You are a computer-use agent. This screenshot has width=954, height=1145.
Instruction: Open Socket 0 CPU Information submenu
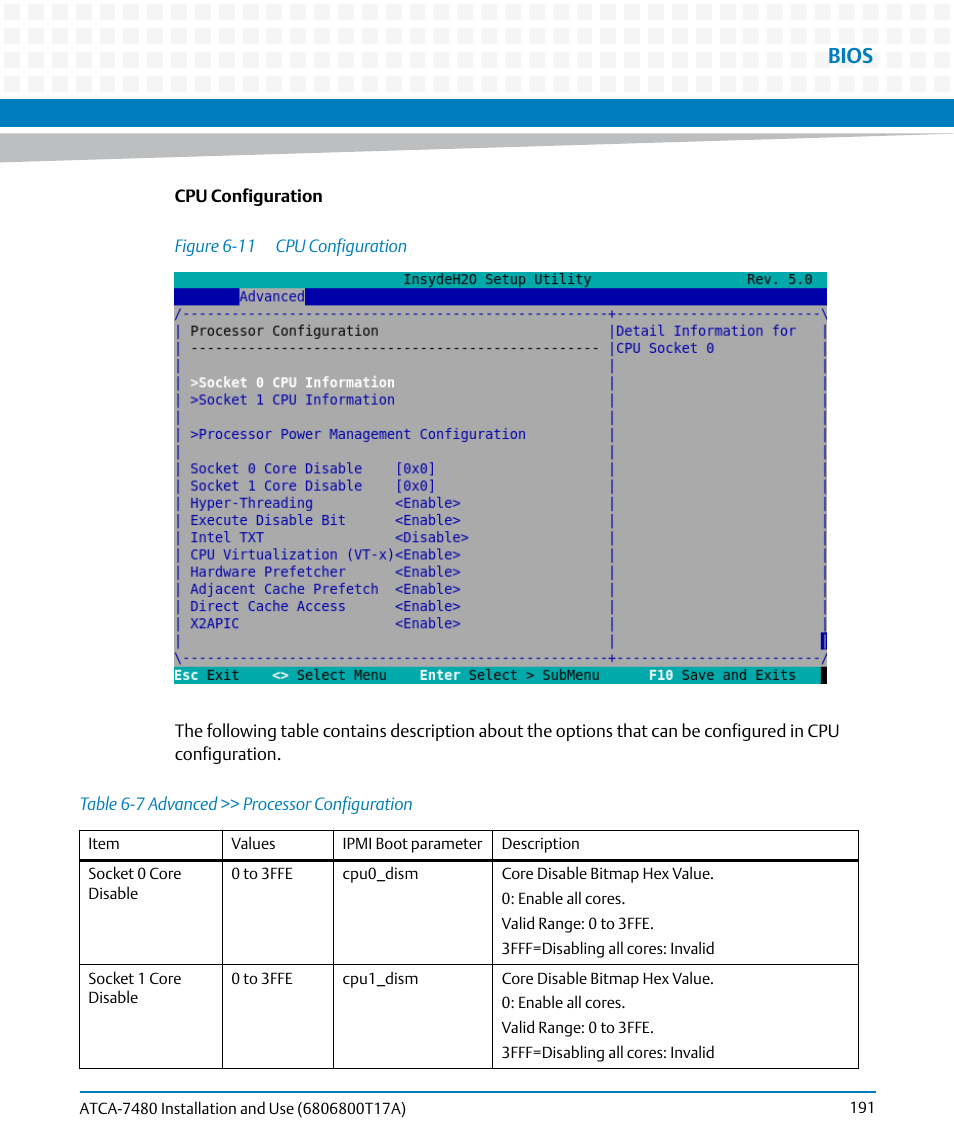(x=292, y=383)
